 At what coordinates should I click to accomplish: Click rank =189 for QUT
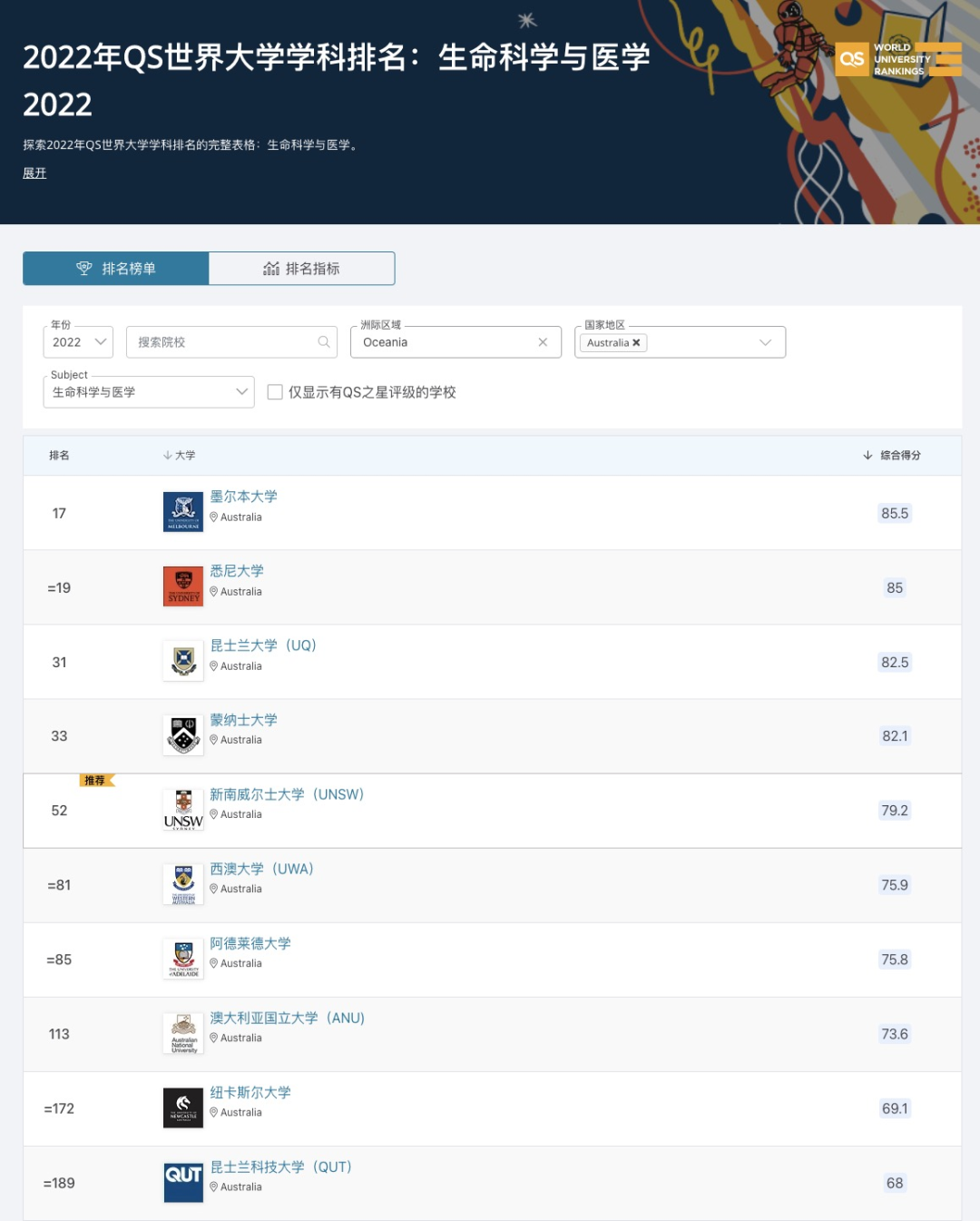coord(59,1183)
